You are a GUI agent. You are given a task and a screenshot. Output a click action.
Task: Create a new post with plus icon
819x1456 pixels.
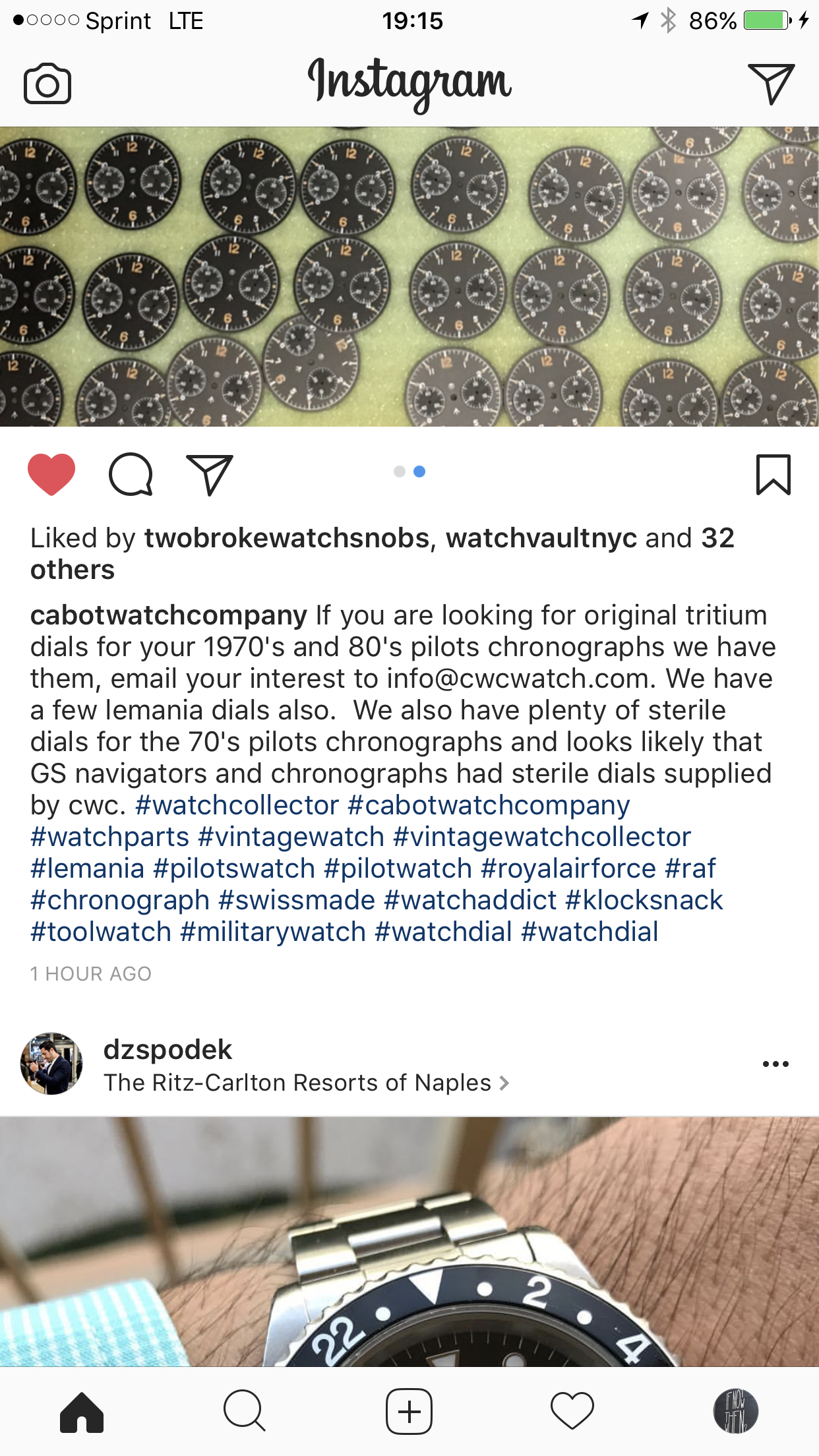(x=409, y=1412)
